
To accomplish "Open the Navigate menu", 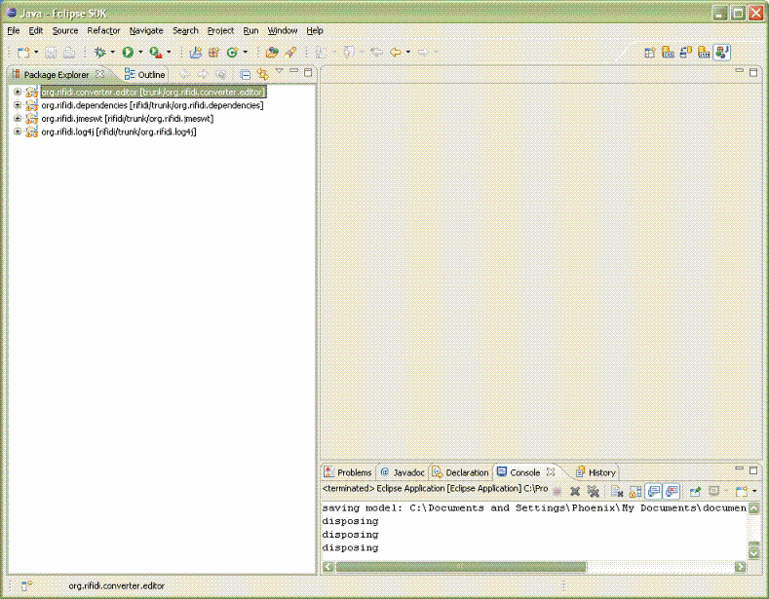I will coord(146,30).
